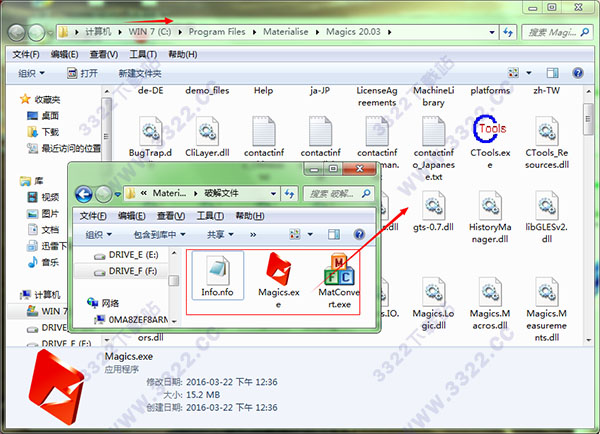Open 查看(V) menu in Magics 20.03 window
Image resolution: width=600 pixels, height=434 pixels.
click(104, 54)
